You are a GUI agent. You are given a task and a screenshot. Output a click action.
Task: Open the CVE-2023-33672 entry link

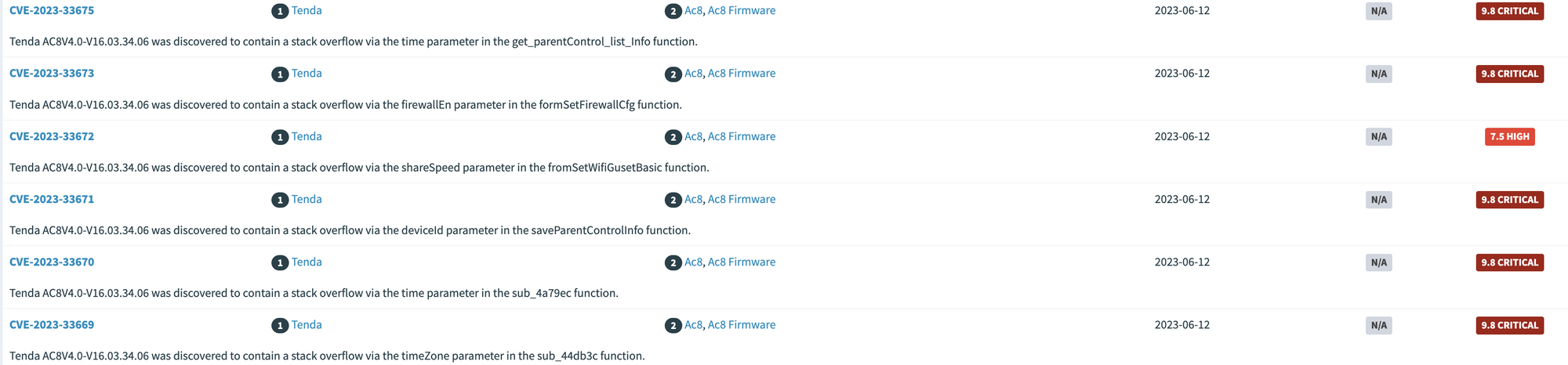[x=52, y=136]
